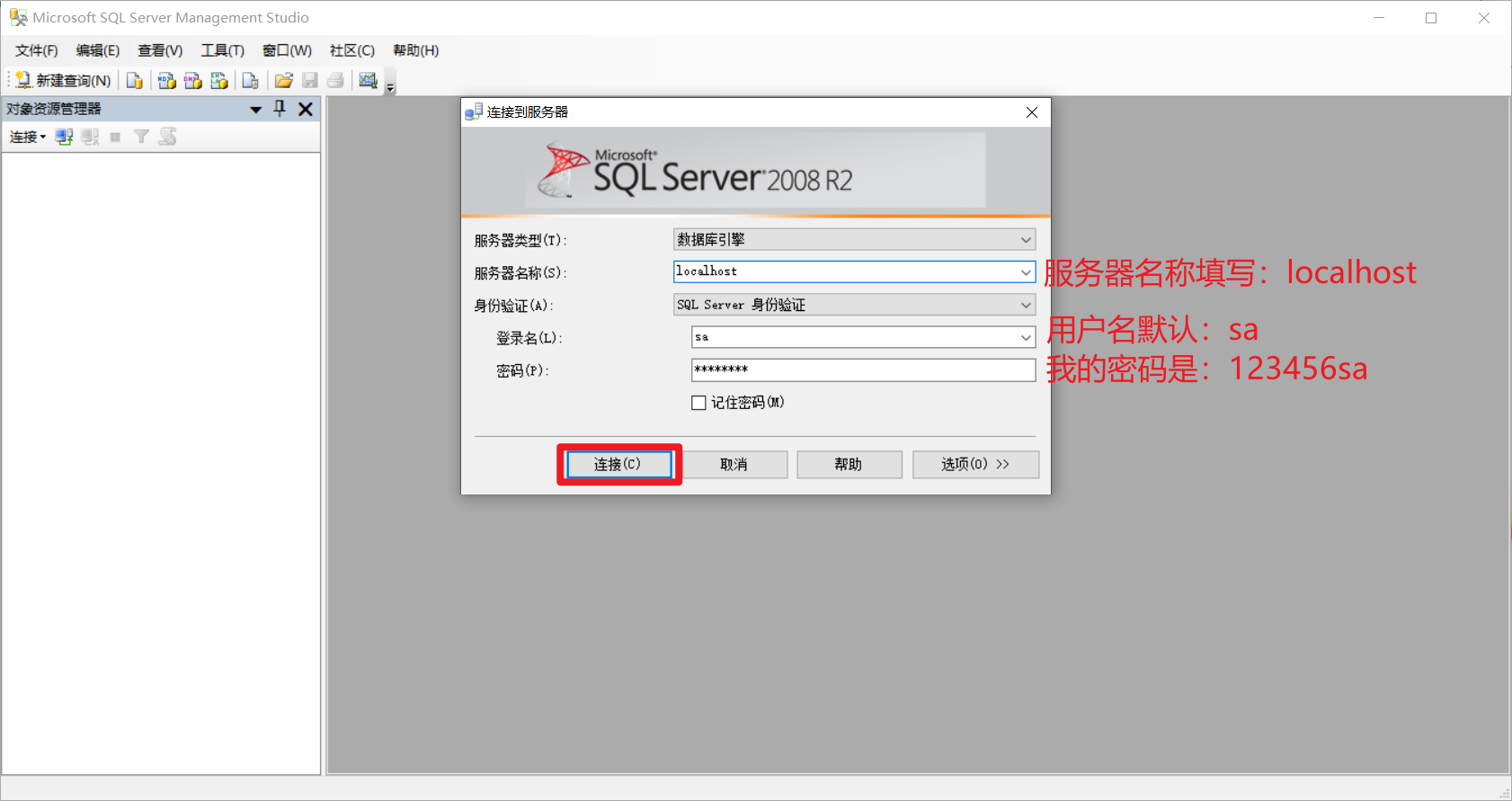Toggle the Object Explorer auto-hide pin
This screenshot has width=1512, height=801.
pos(280,109)
